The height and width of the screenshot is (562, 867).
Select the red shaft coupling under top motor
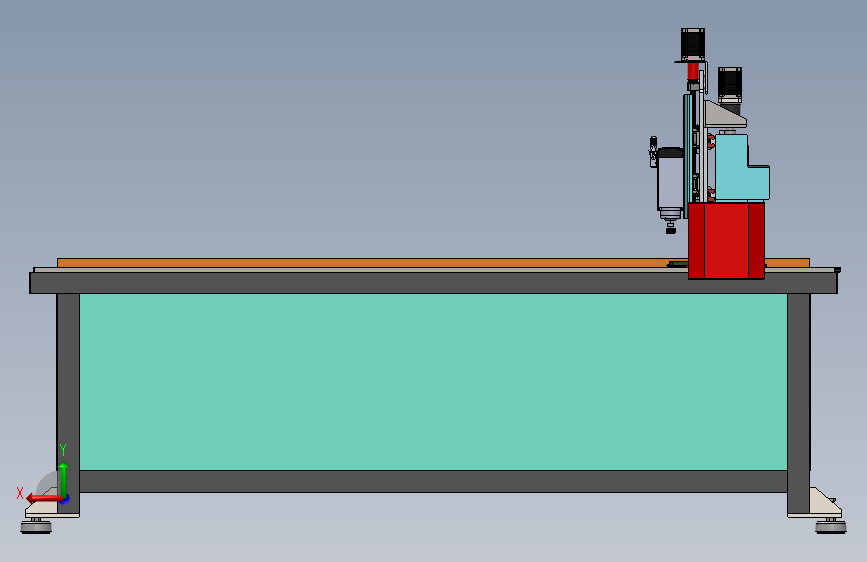693,71
